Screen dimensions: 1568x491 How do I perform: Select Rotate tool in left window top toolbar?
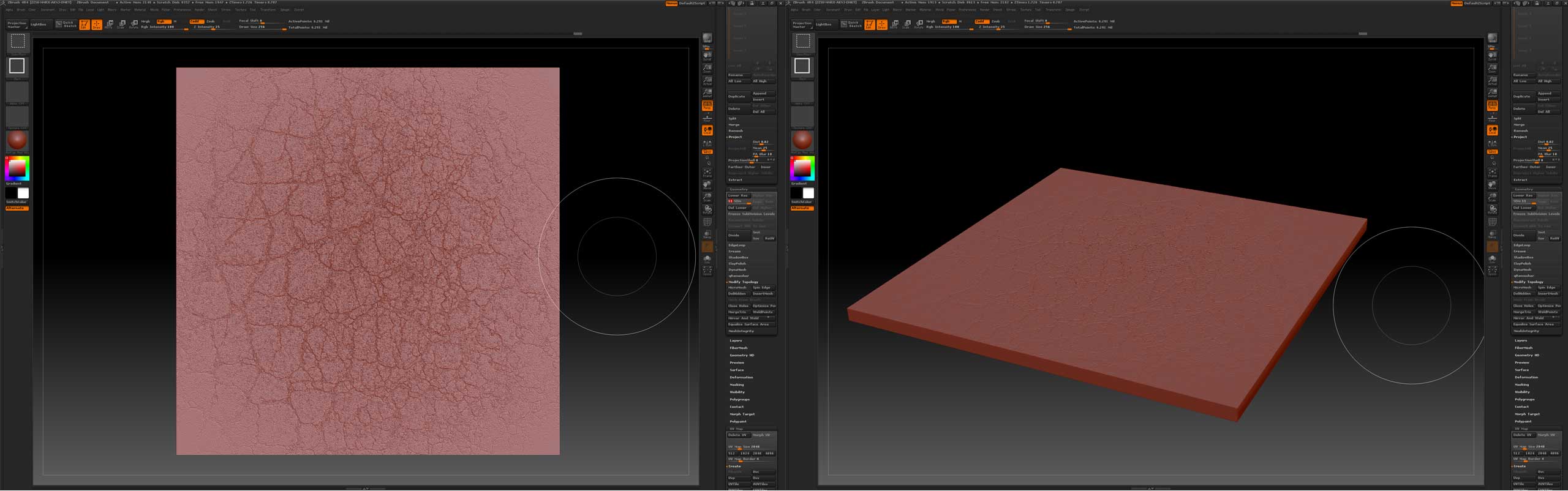click(x=134, y=24)
